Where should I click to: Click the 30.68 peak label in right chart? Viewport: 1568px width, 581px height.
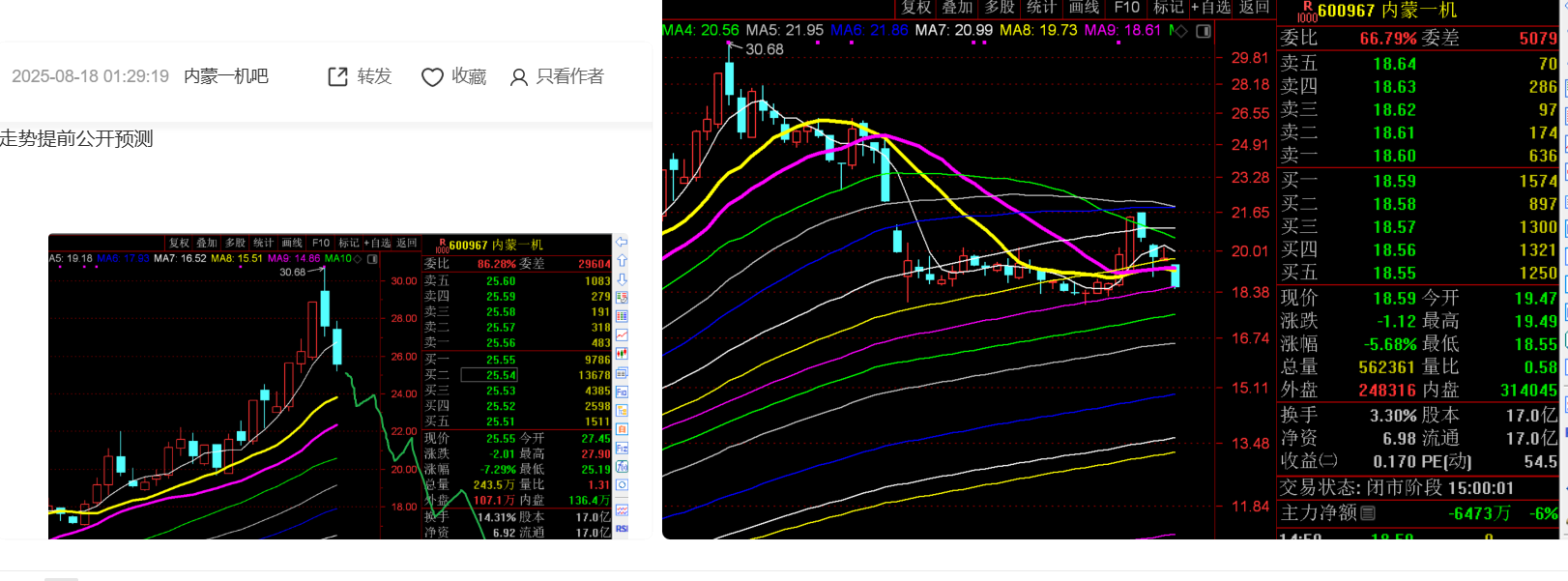pos(764,49)
